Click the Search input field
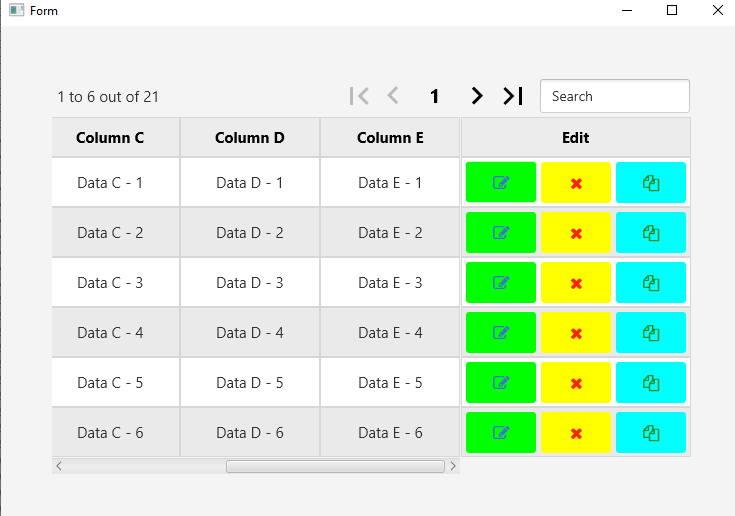Viewport: 735px width, 516px height. (615, 96)
